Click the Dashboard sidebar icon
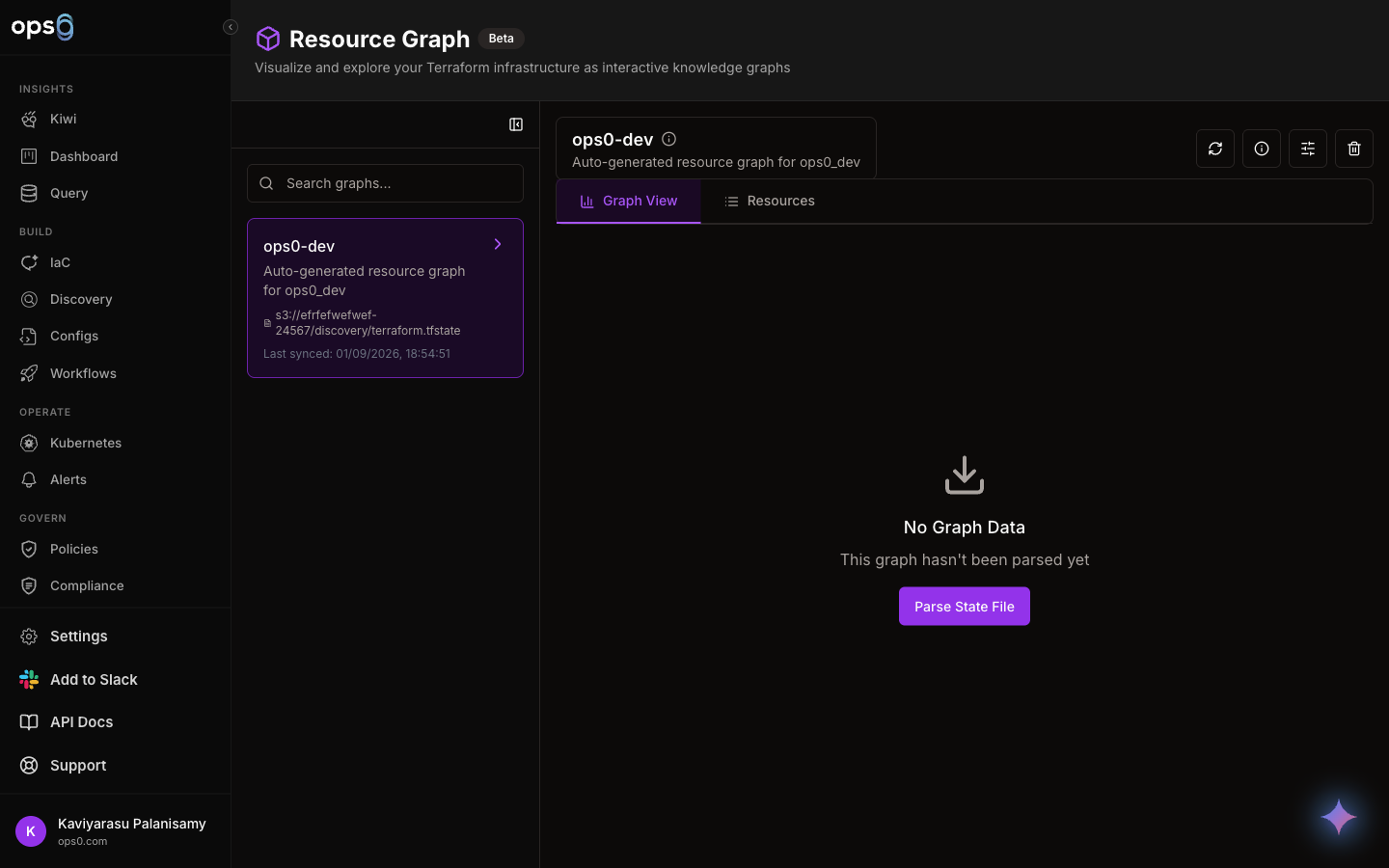The image size is (1389, 868). pyautogui.click(x=29, y=156)
